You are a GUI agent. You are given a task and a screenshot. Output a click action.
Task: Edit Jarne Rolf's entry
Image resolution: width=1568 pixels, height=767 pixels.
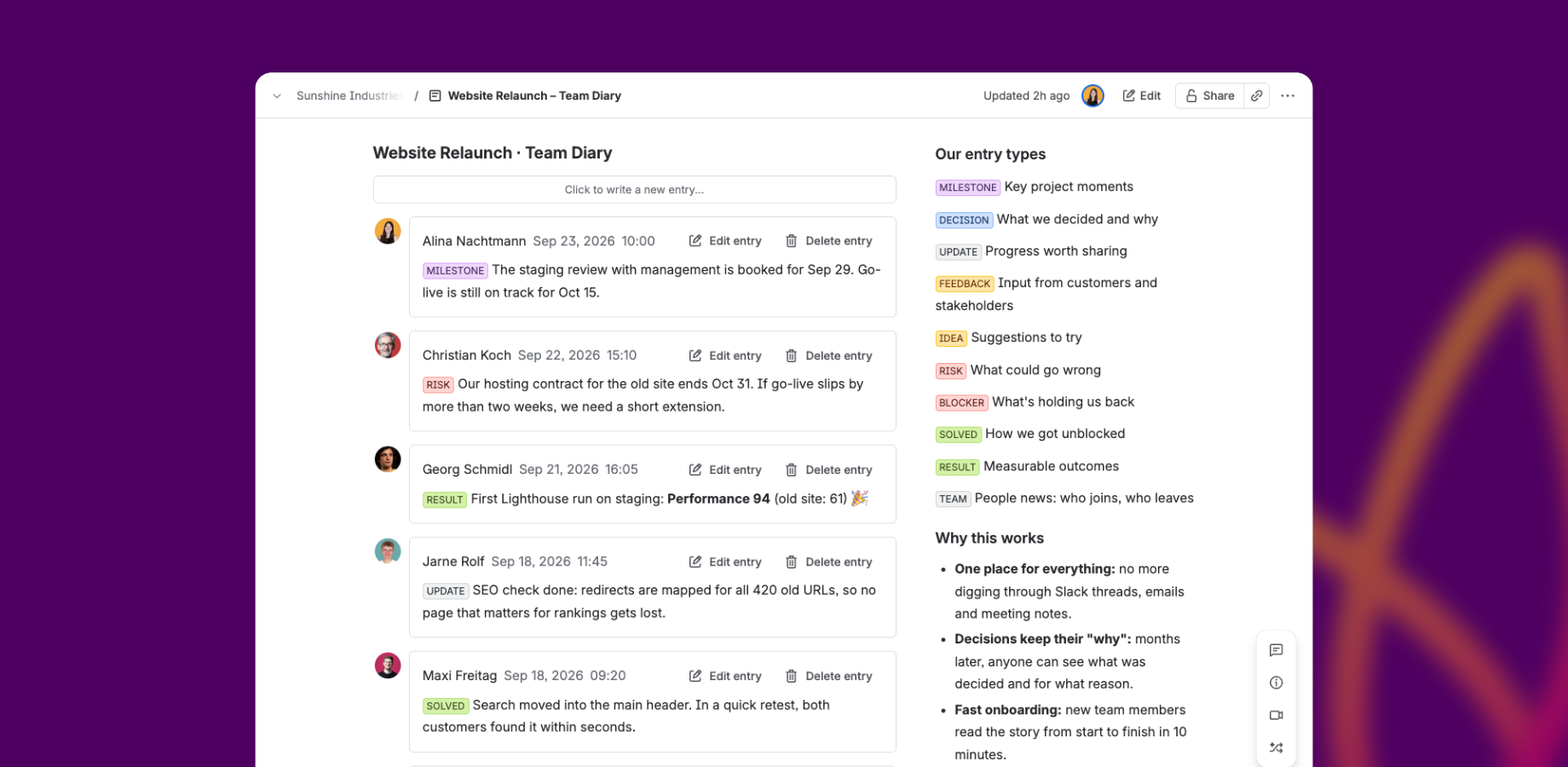point(725,562)
